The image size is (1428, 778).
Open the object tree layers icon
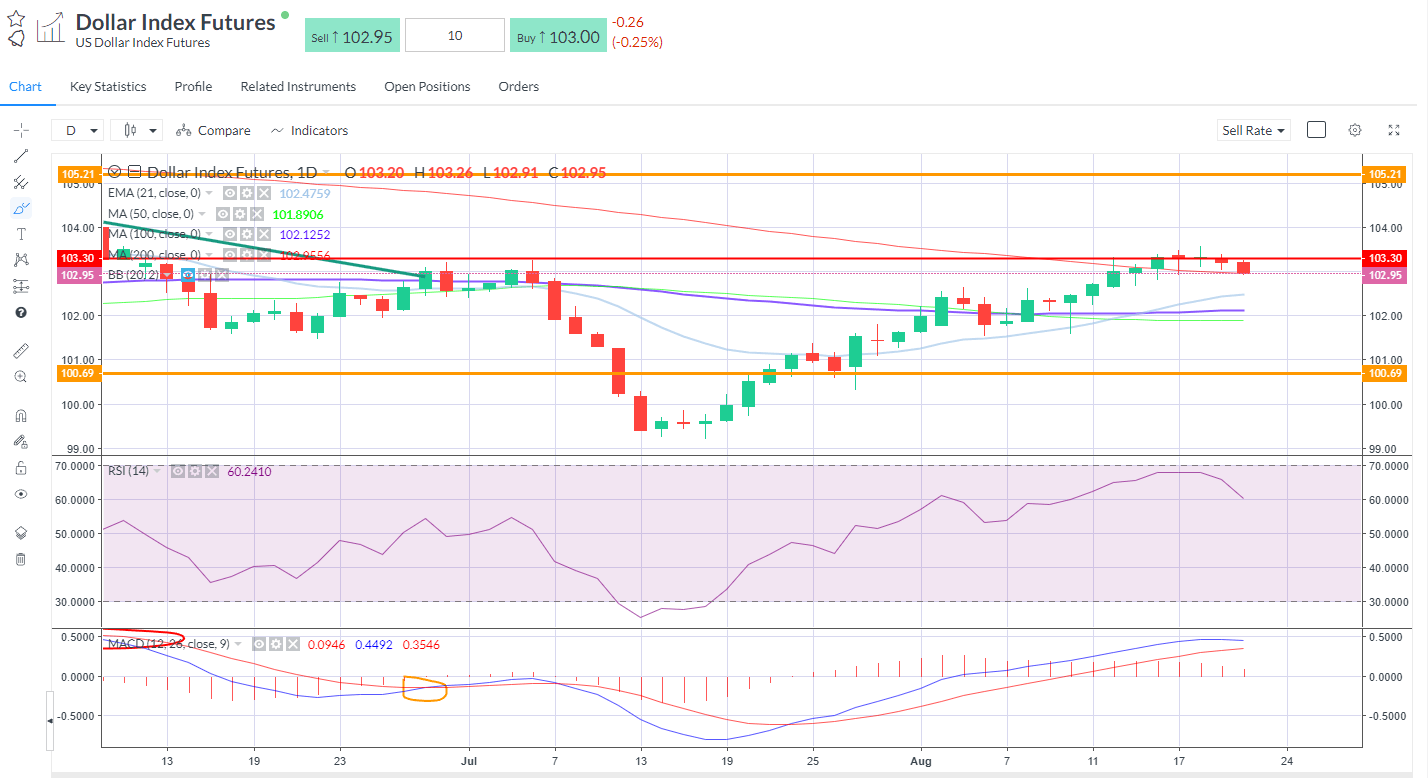tap(20, 533)
